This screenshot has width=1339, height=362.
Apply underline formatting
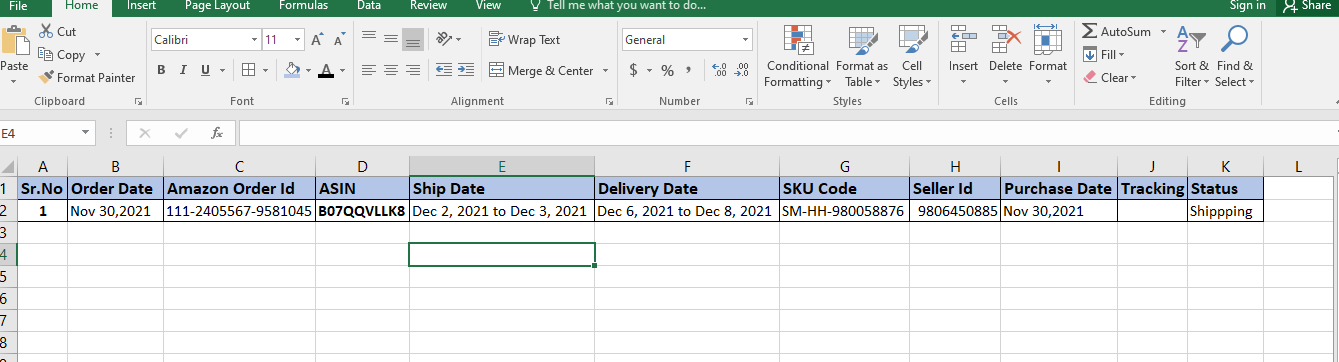click(205, 70)
